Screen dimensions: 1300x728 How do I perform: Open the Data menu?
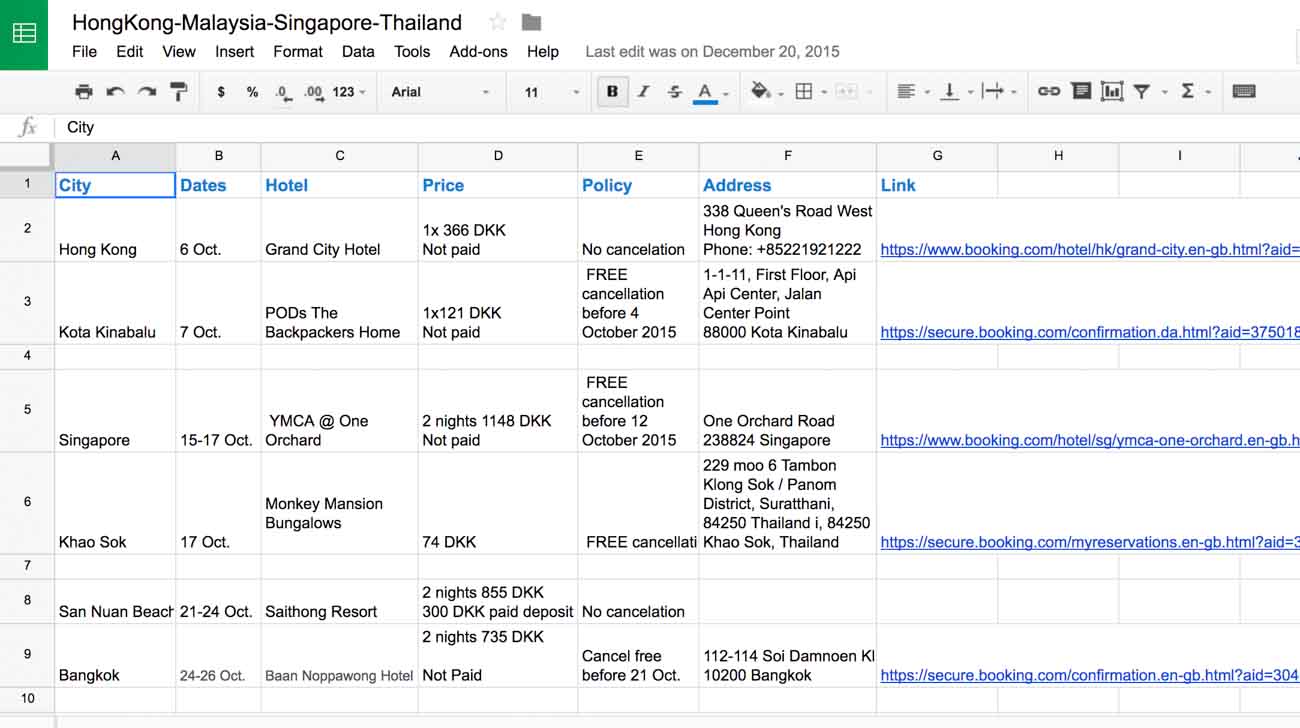pyautogui.click(x=358, y=52)
